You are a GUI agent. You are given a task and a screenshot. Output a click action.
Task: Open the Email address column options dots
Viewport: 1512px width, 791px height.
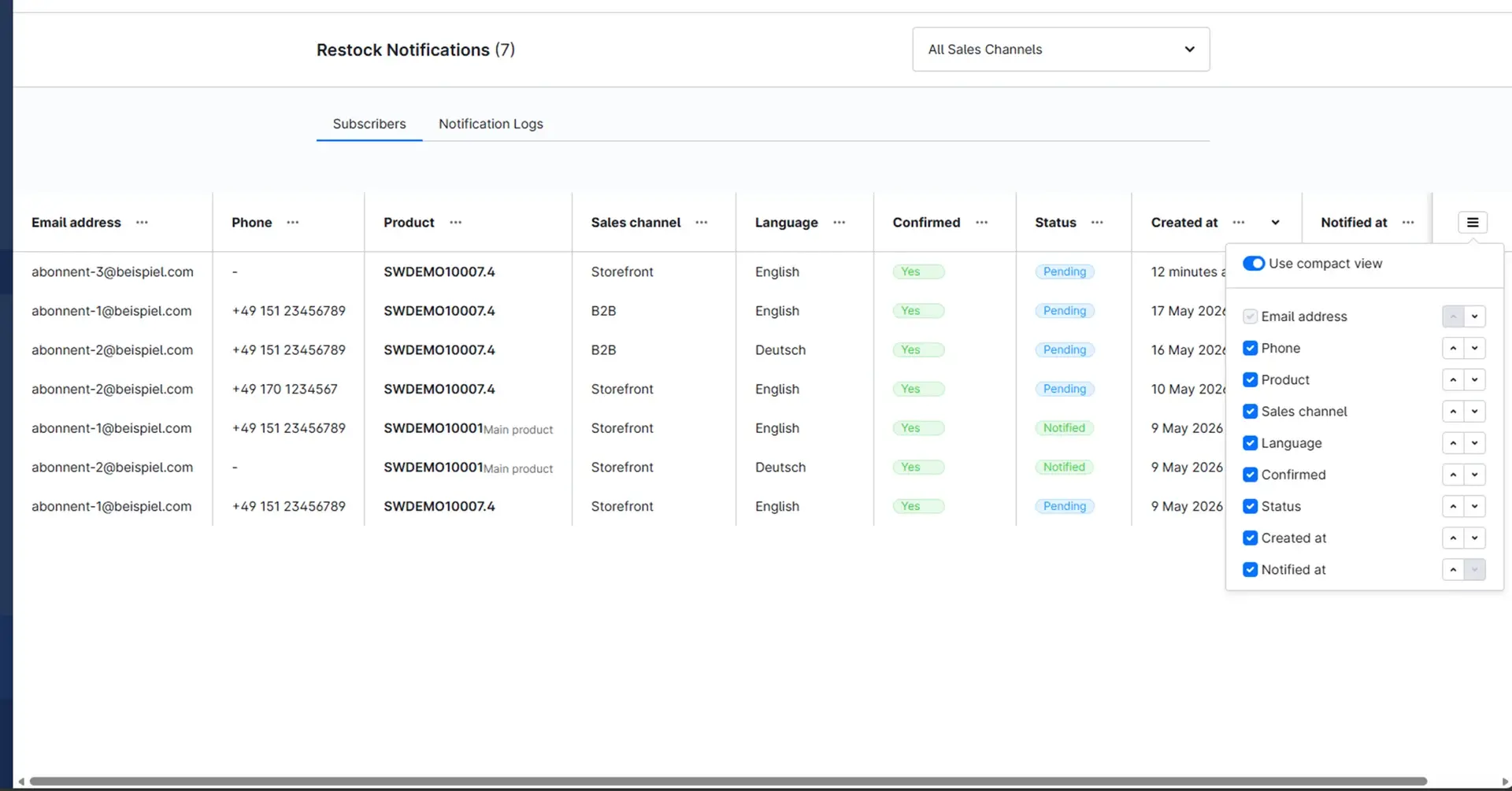coord(142,223)
